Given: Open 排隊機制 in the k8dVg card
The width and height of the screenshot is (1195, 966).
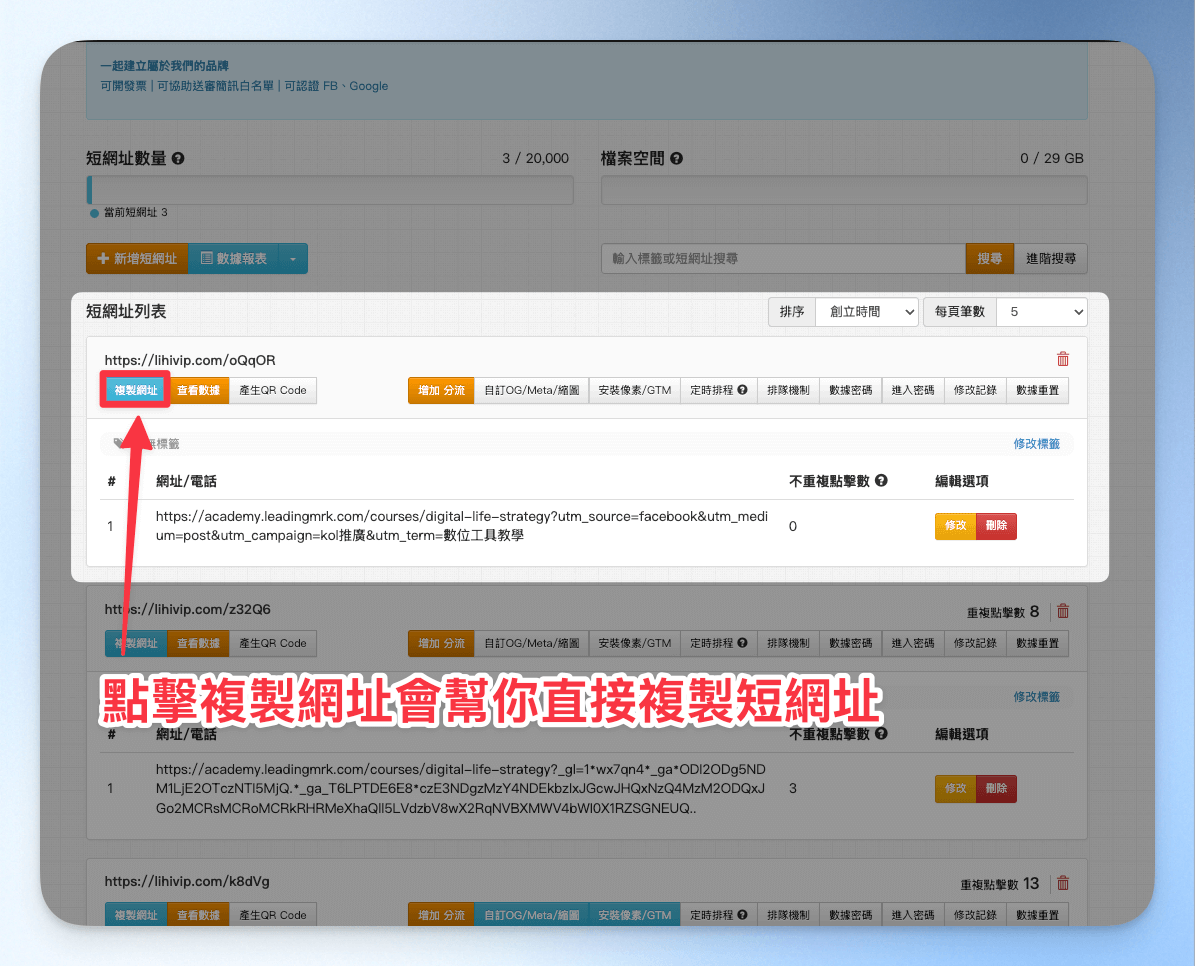Looking at the screenshot, I should [x=788, y=914].
